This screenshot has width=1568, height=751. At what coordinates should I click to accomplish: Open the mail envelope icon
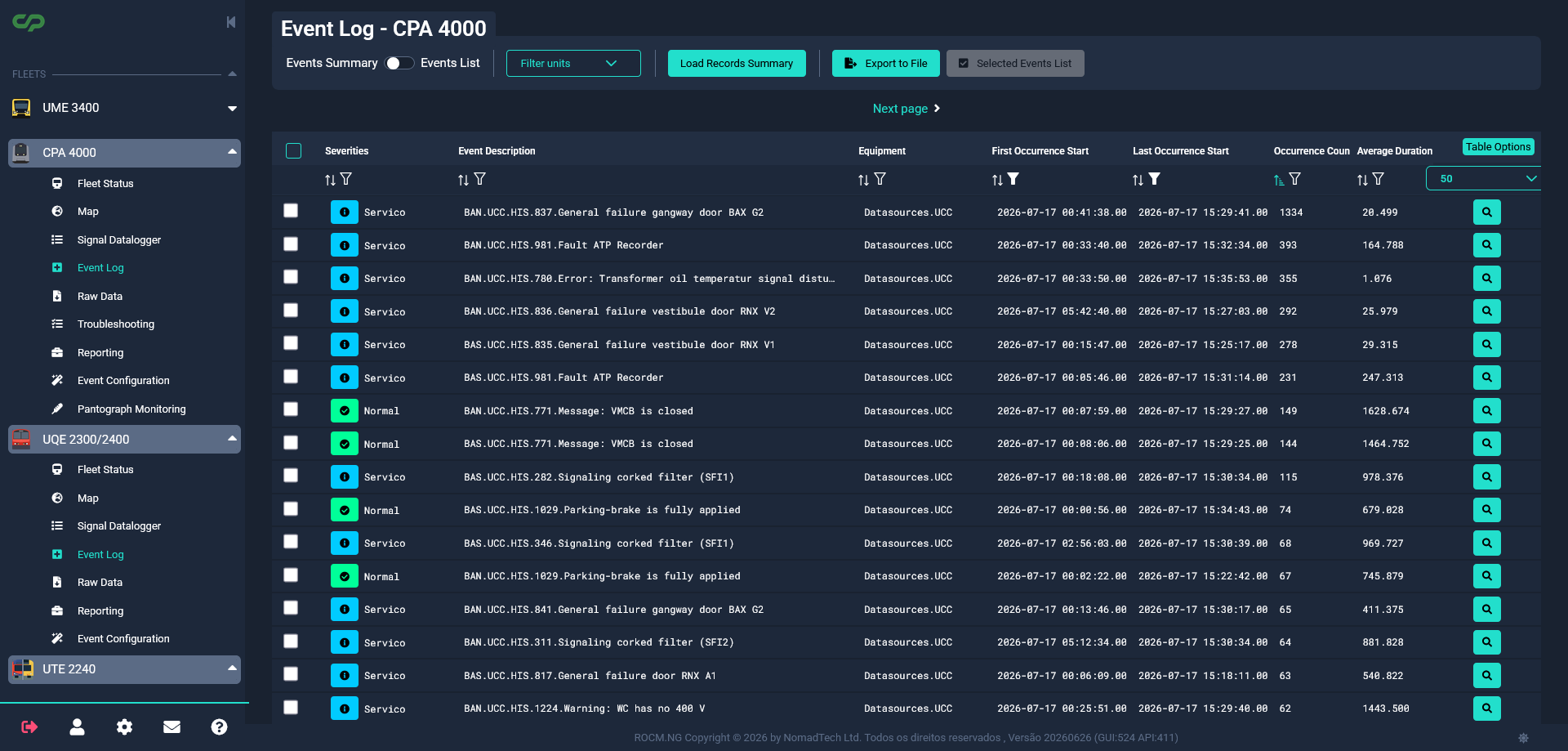coord(171,726)
